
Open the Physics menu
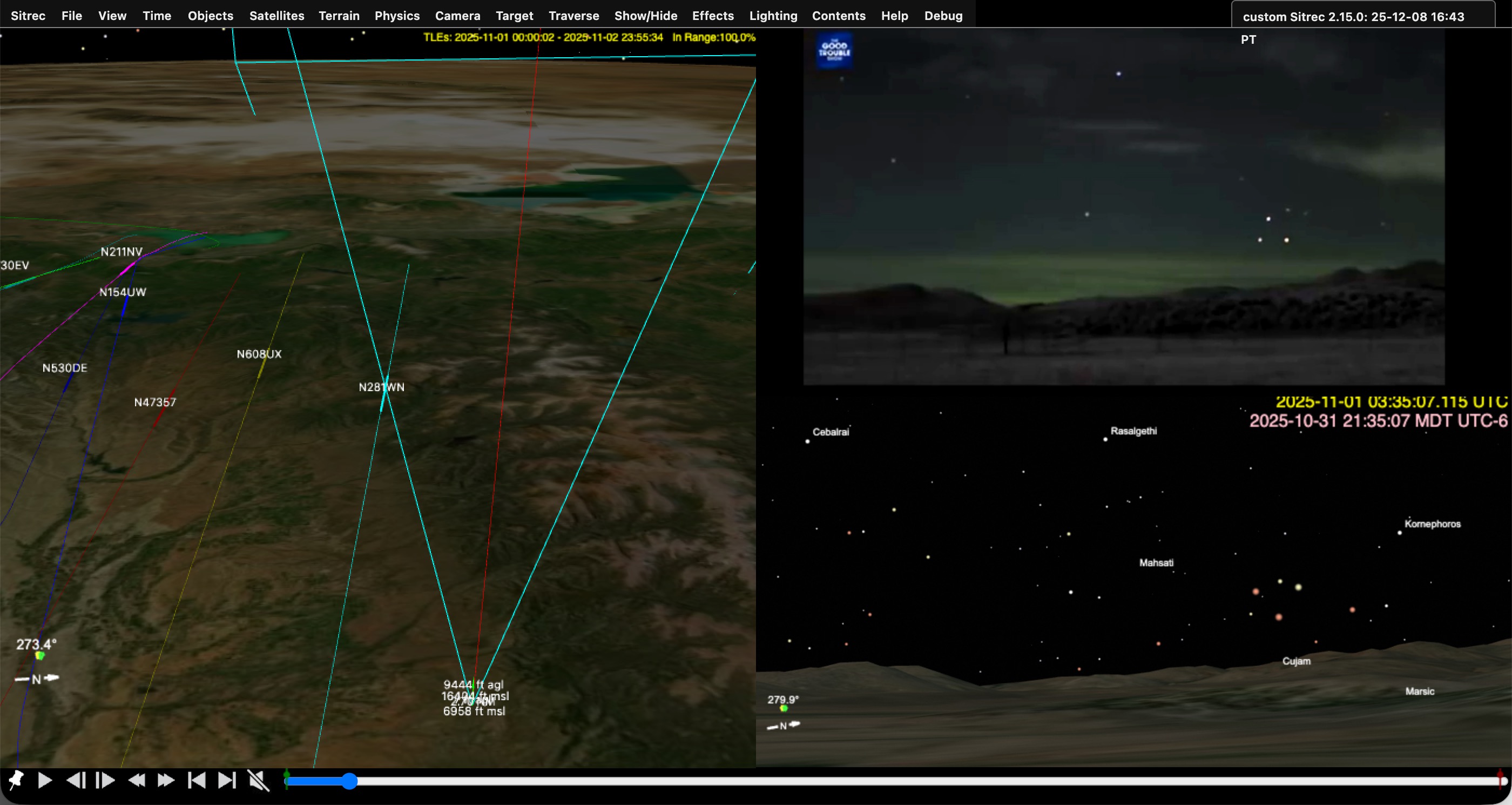397,16
